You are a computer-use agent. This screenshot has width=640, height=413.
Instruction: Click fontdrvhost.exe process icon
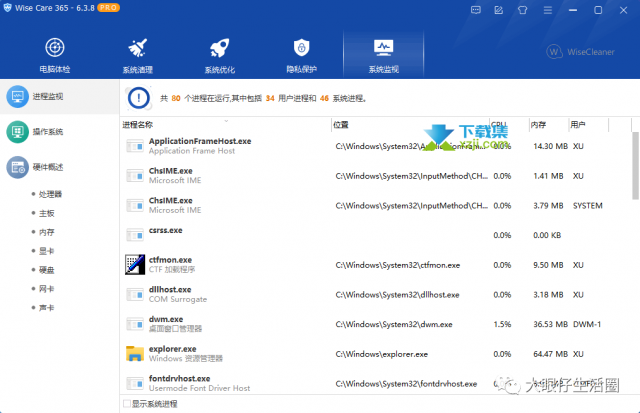[135, 383]
